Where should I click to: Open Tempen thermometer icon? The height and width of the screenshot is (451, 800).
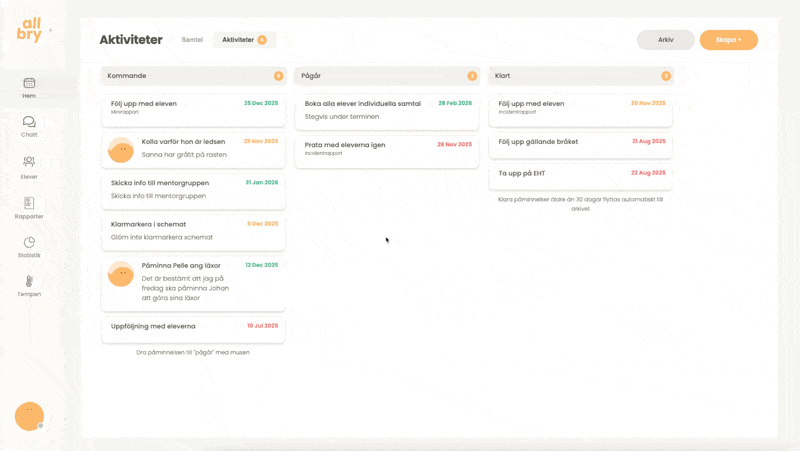[29, 281]
